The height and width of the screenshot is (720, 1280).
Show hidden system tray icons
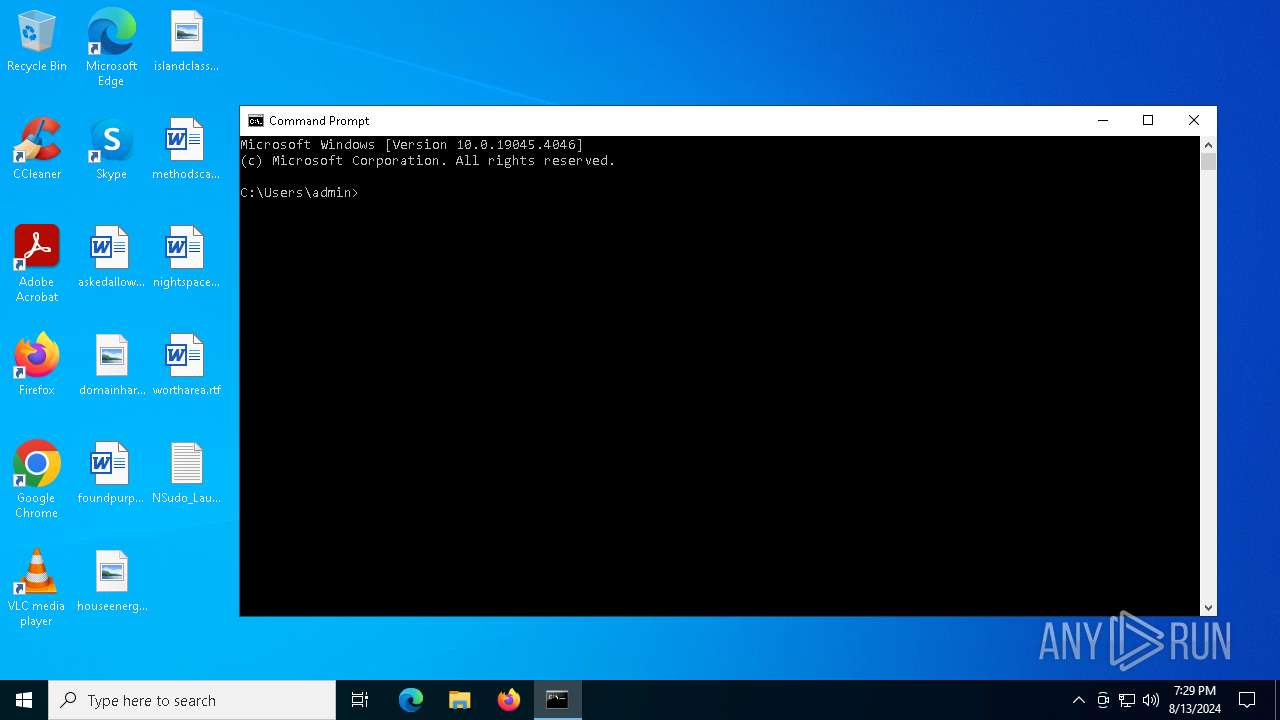(1078, 700)
